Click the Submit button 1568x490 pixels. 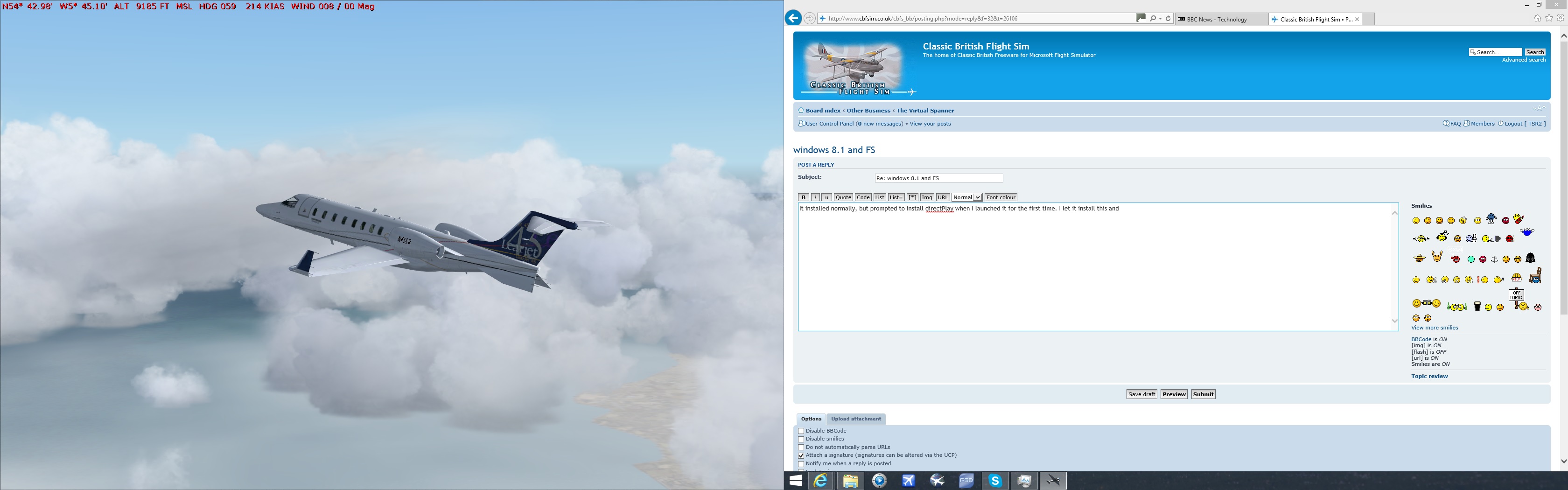tap(1203, 394)
